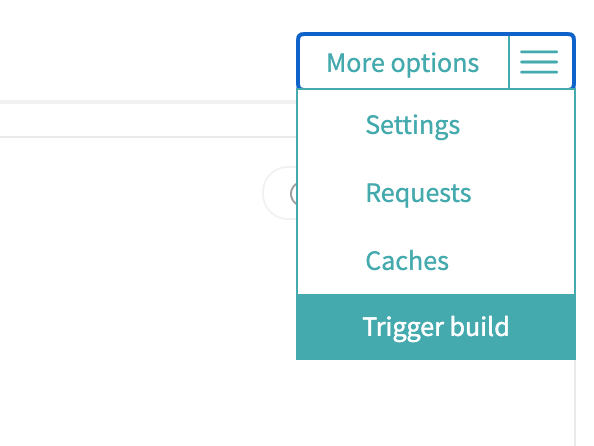Image resolution: width=594 pixels, height=446 pixels.
Task: Click the More options label text
Action: (x=402, y=63)
